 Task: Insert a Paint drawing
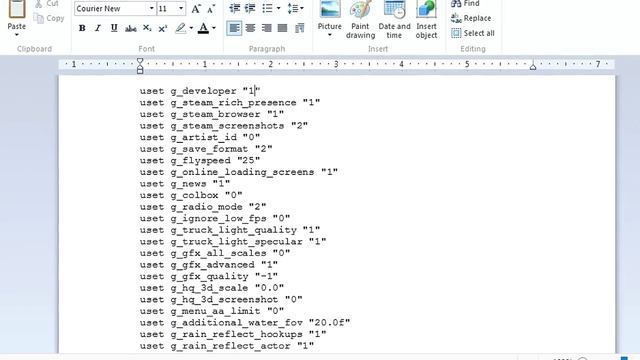coord(360,20)
